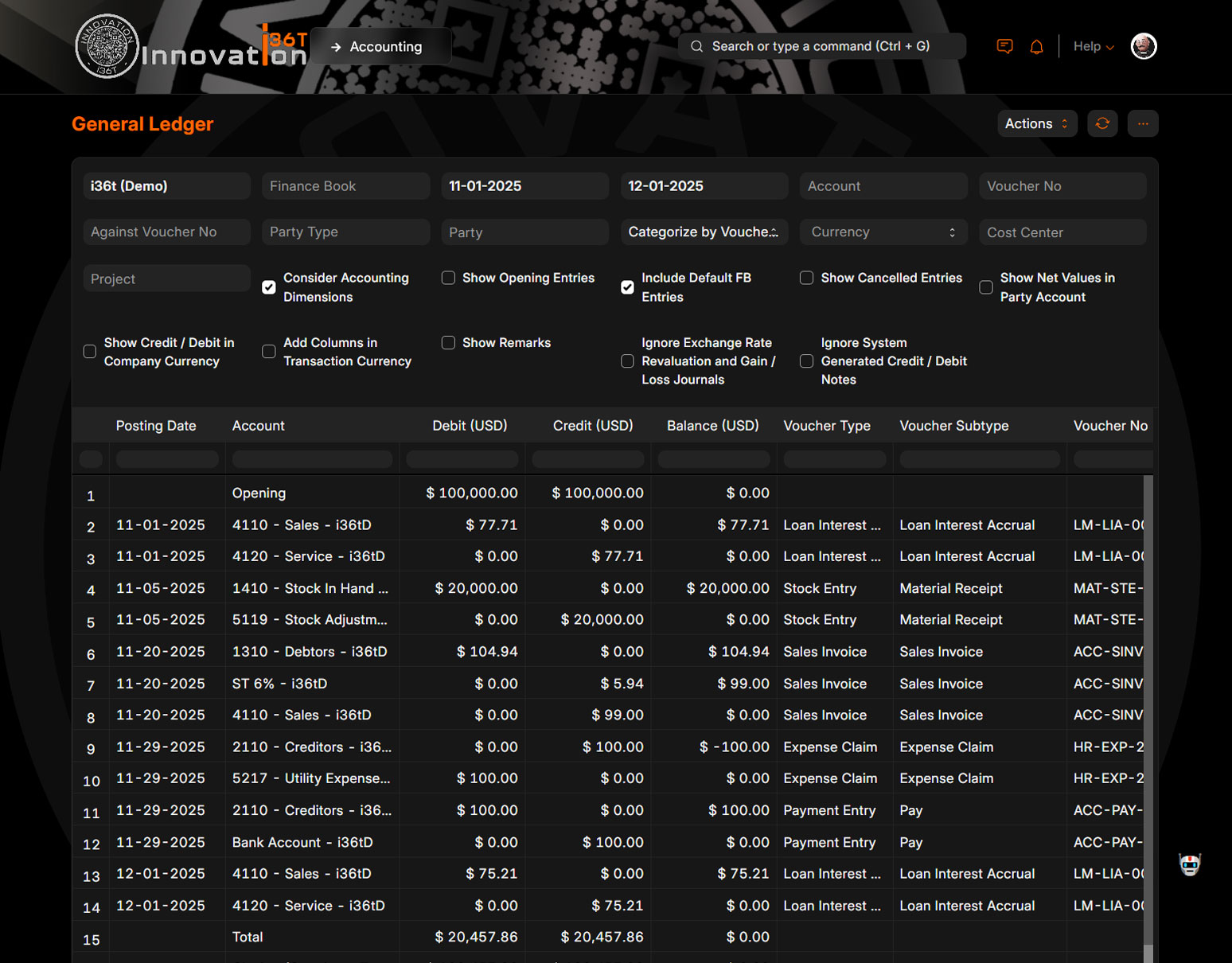Screen dimensions: 1232x963
Task: Open the Help menu
Action: click(x=1093, y=47)
